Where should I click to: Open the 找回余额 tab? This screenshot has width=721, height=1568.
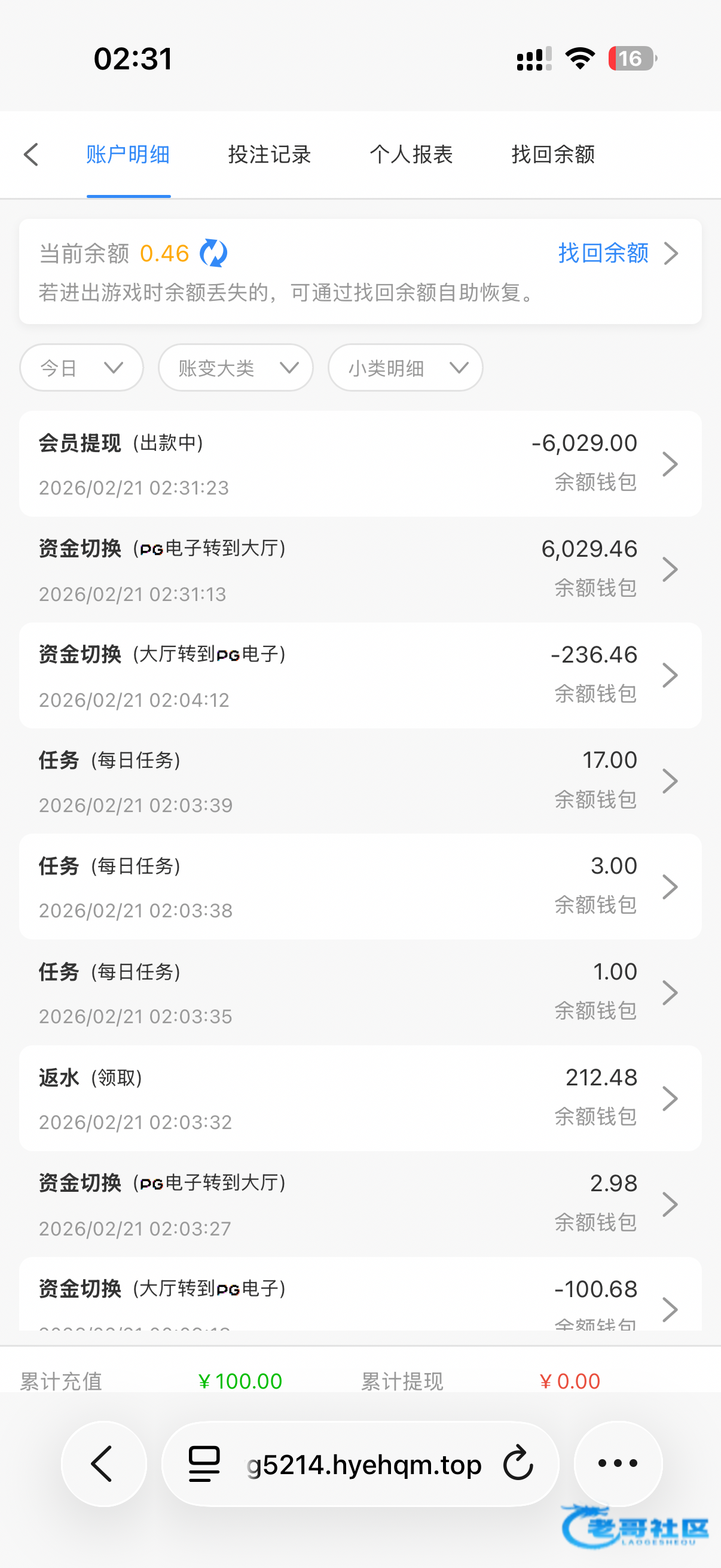(x=553, y=155)
